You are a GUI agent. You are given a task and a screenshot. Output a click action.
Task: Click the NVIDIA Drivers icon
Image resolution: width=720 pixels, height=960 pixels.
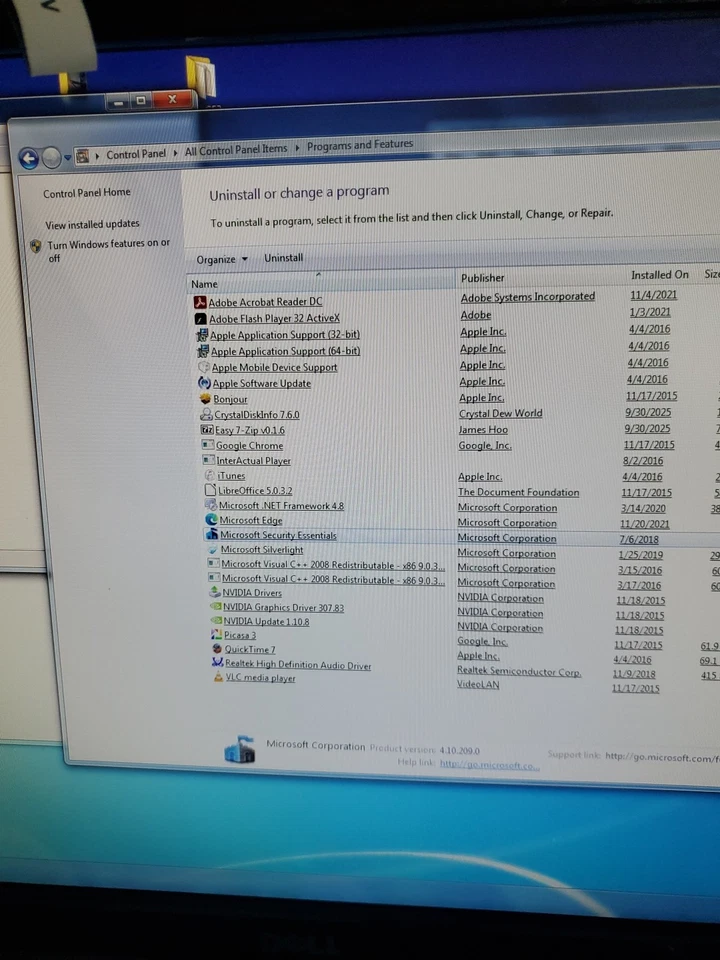[x=215, y=592]
